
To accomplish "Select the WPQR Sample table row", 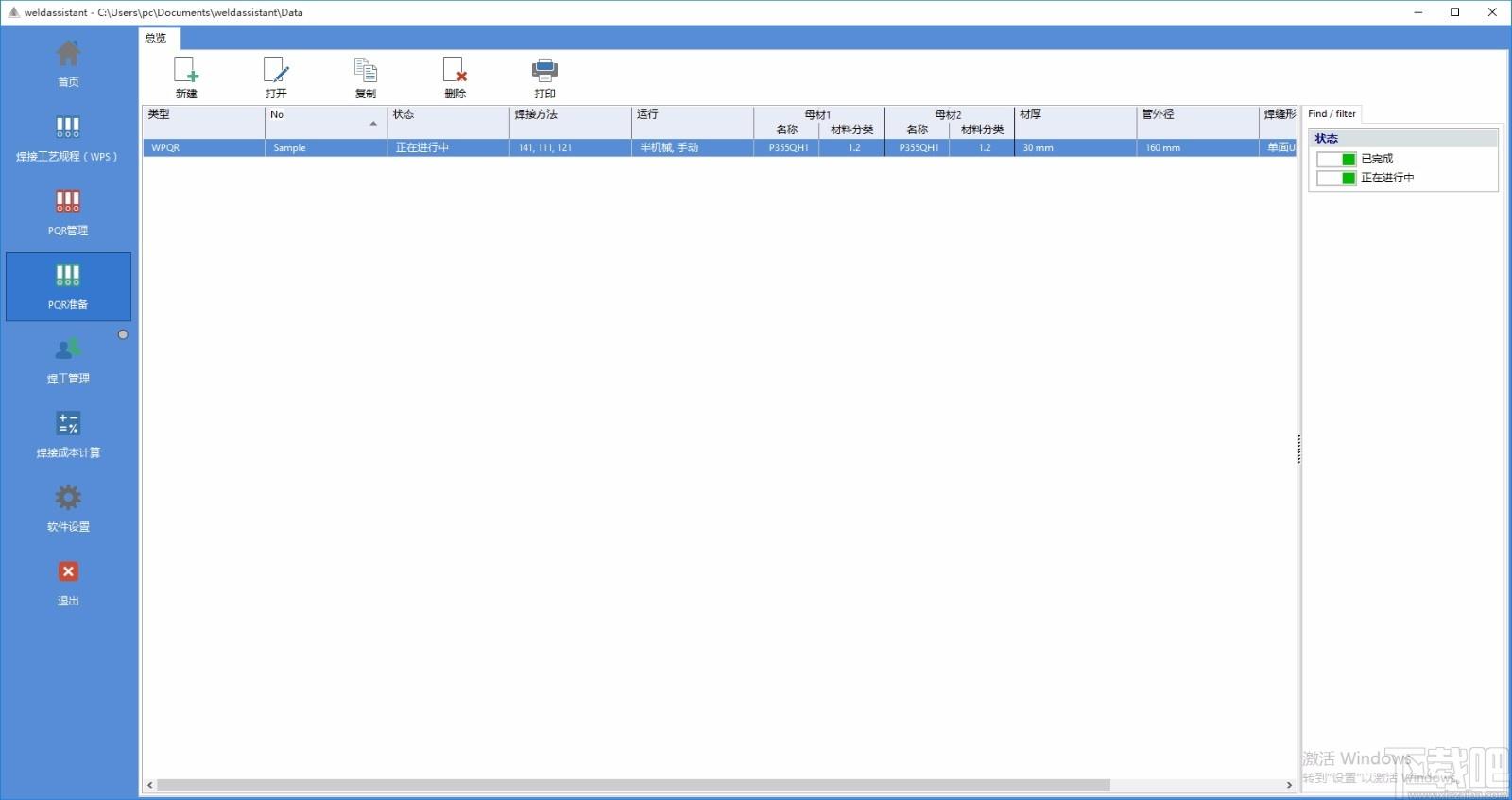I will (x=720, y=147).
